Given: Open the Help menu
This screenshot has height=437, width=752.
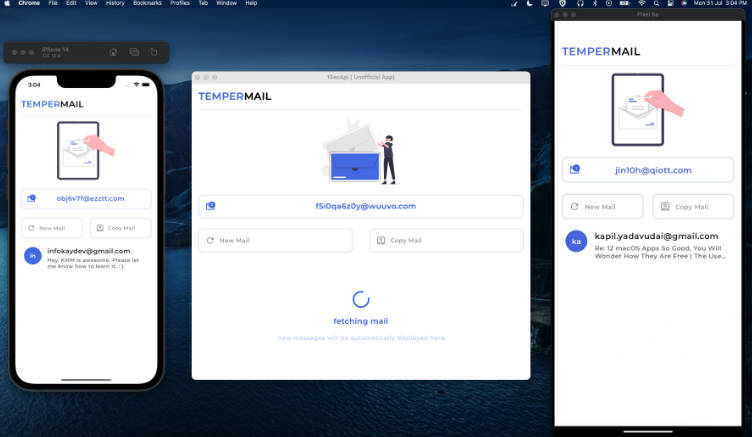Looking at the screenshot, I should [x=251, y=3].
